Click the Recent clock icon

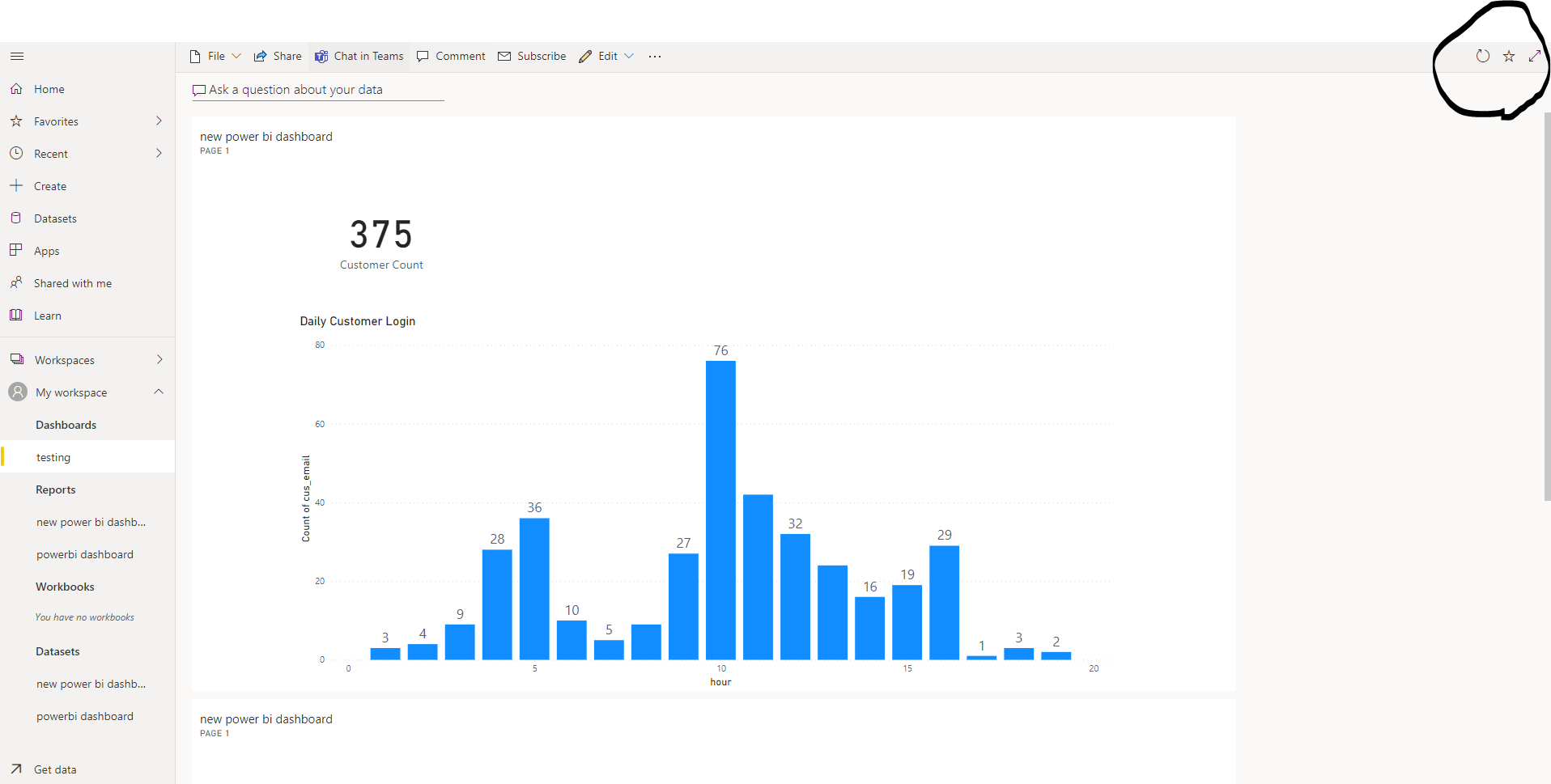pos(16,153)
